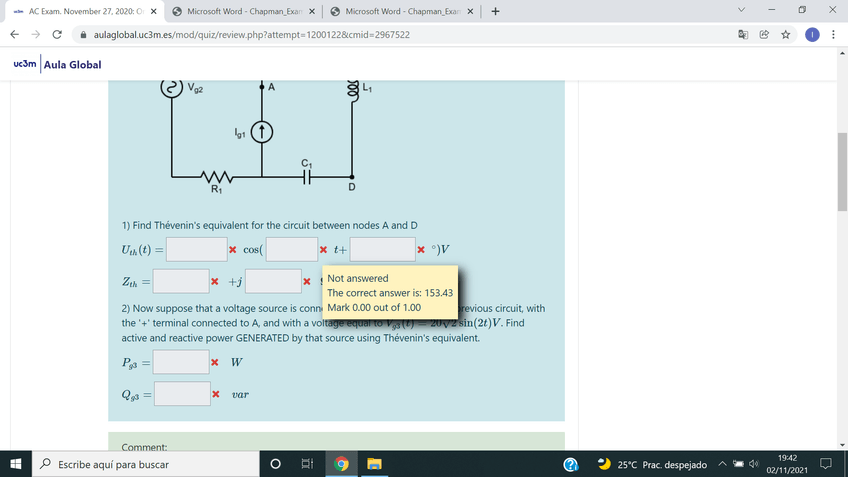Click the browser back arrow
The image size is (848, 477).
(x=14, y=34)
